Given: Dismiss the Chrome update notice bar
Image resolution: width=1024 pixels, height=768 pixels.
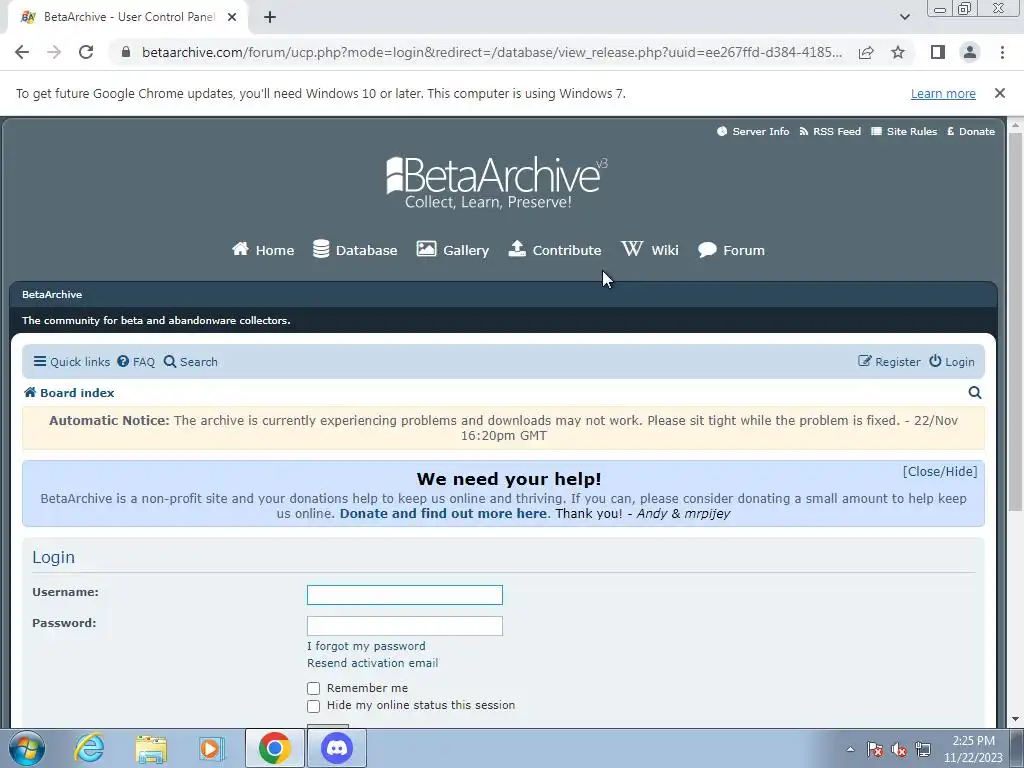Looking at the screenshot, I should click(999, 93).
